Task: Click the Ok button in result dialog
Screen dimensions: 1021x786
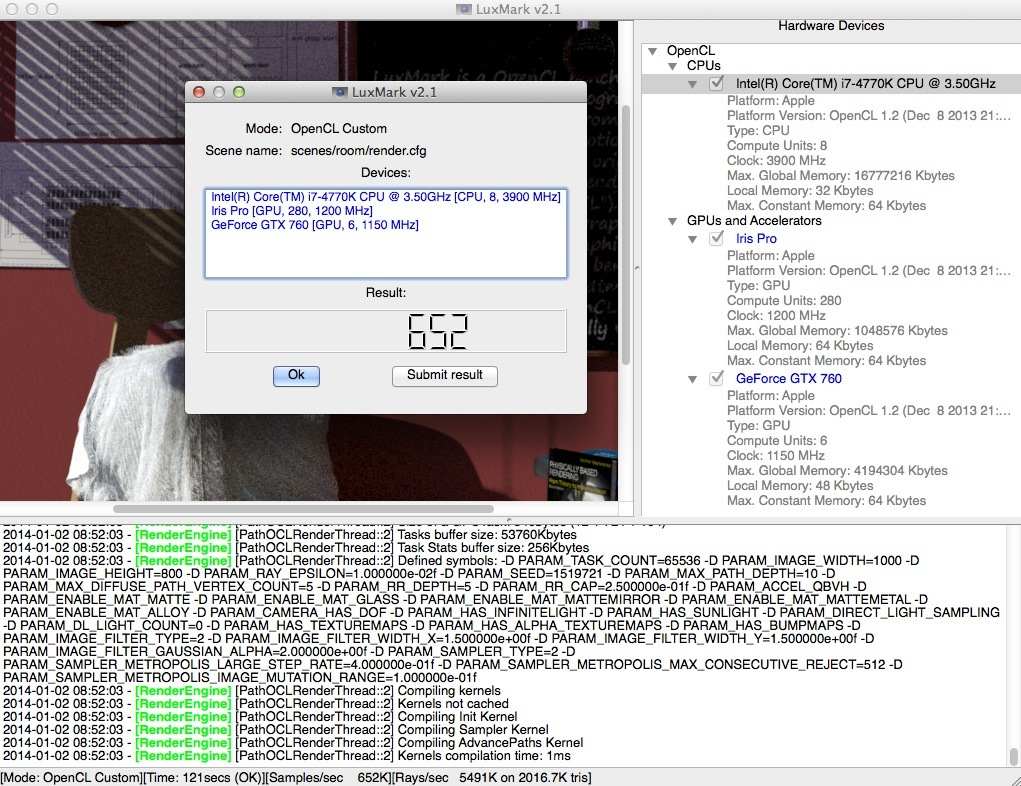Action: [296, 375]
